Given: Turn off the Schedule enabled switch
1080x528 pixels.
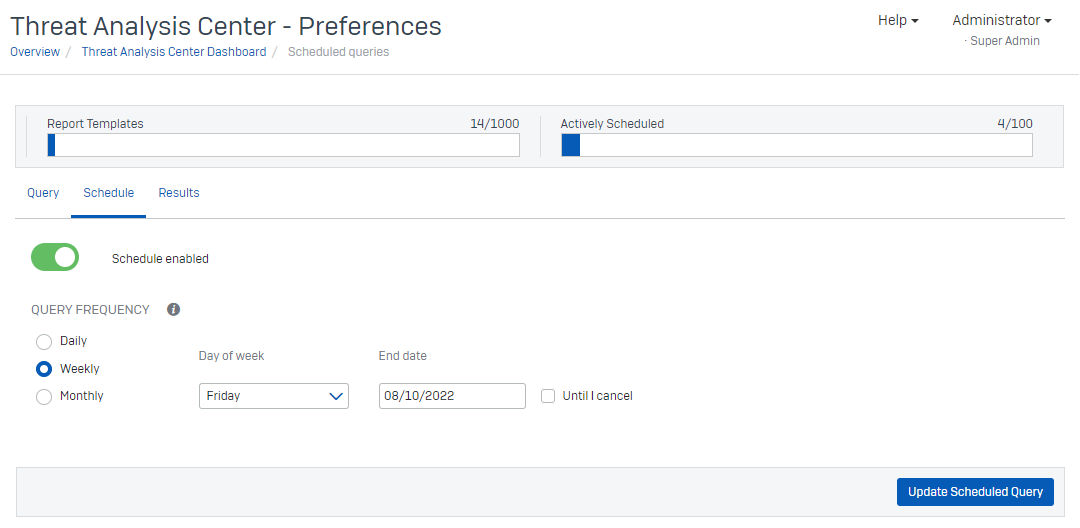Looking at the screenshot, I should [x=55, y=257].
